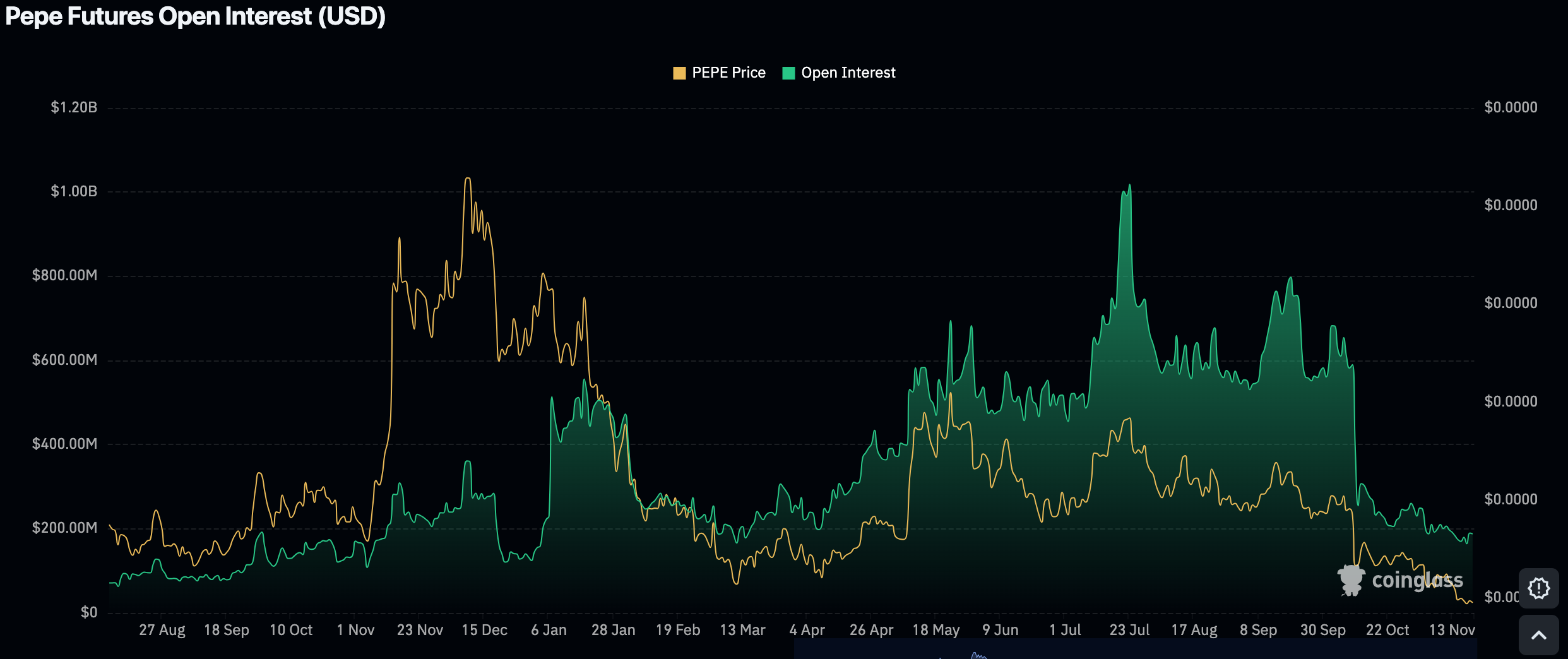Click the 23 Jul date label

click(x=1129, y=630)
